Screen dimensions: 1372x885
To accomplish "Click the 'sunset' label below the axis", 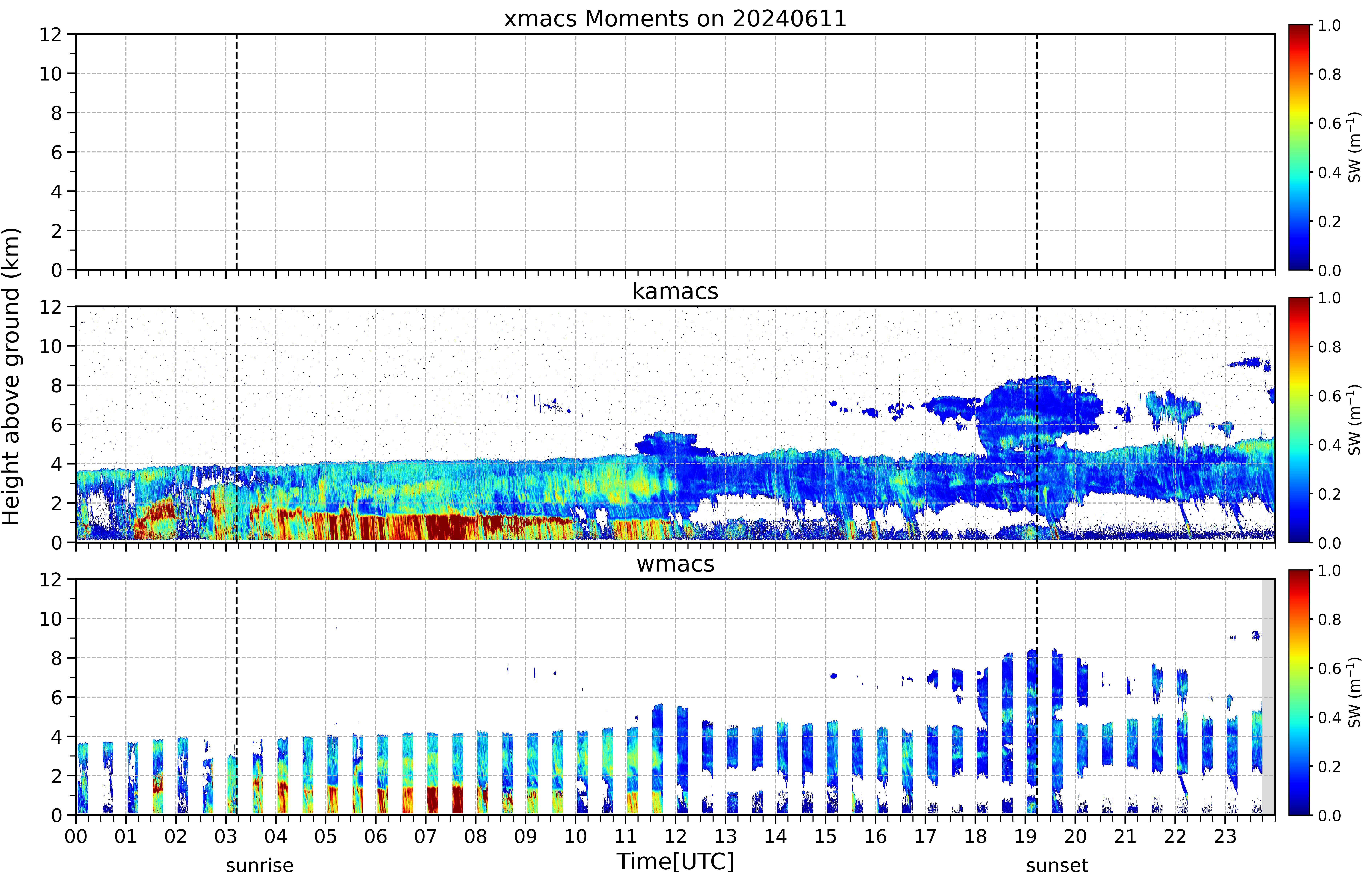I will tap(1057, 865).
